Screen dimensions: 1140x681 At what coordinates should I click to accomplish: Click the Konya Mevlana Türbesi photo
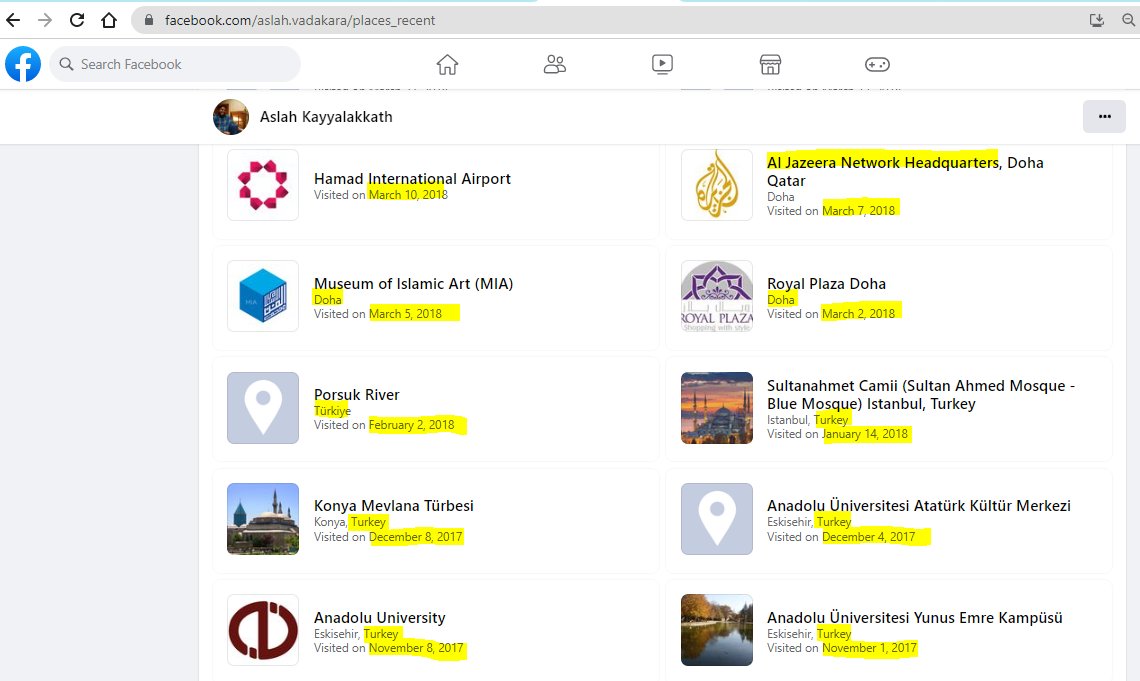pyautogui.click(x=263, y=519)
